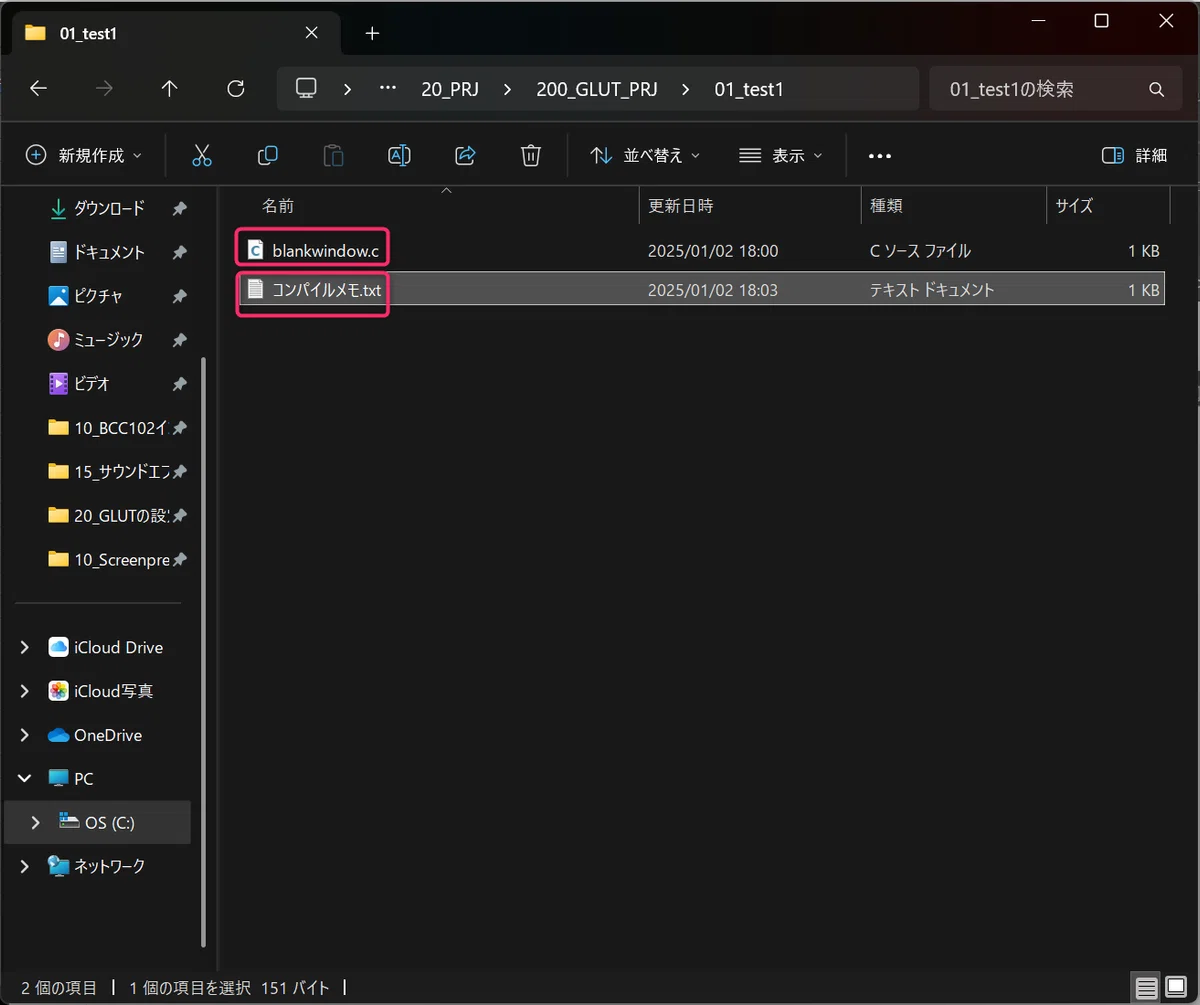Show hidden path segments via ellipsis
Viewport: 1200px width, 1005px height.
388,89
